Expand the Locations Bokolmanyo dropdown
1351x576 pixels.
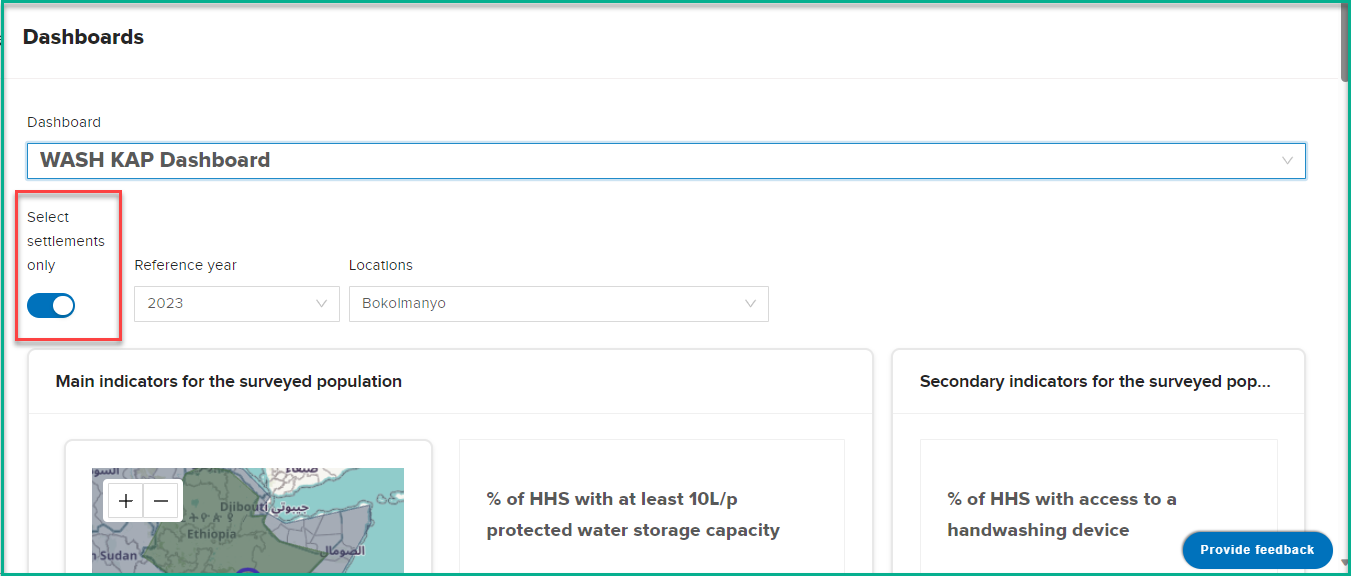point(558,303)
